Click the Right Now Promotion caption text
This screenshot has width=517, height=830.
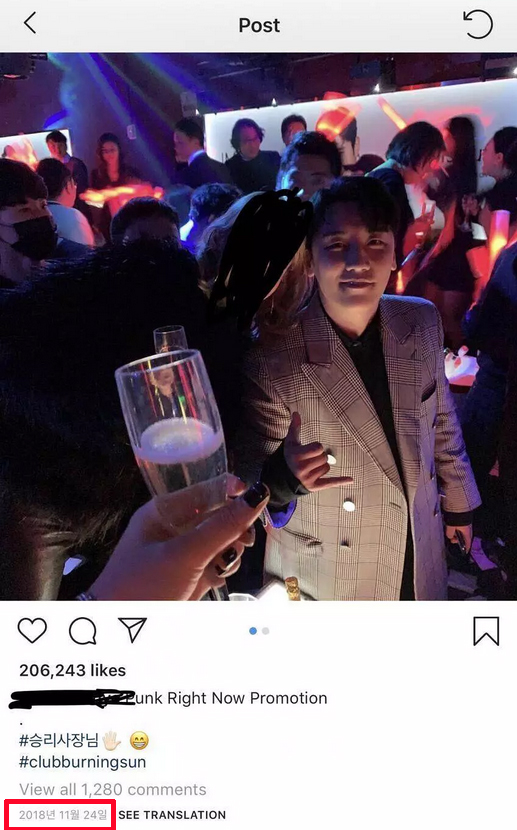(x=247, y=698)
